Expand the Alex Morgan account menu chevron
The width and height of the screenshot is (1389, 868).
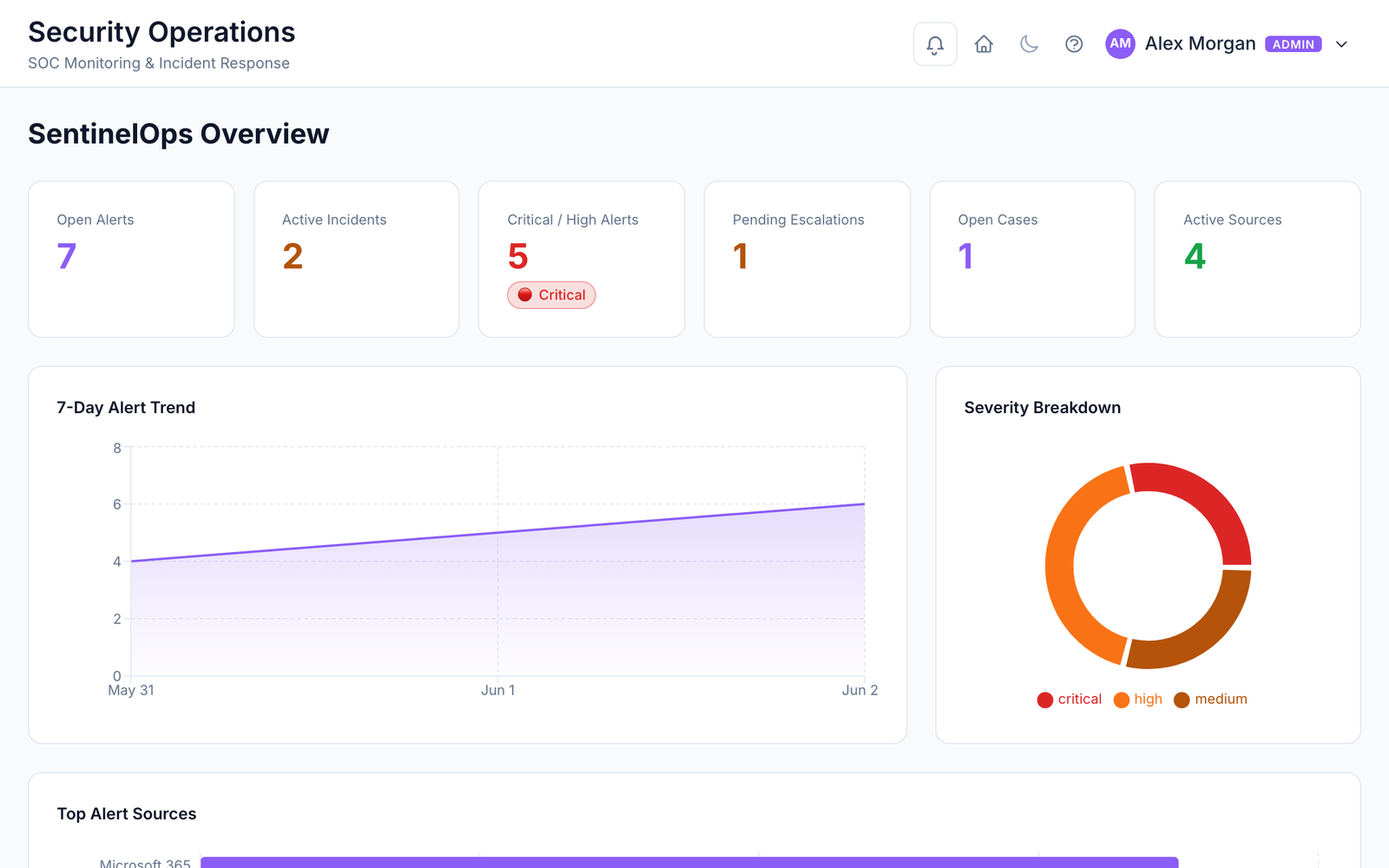click(x=1341, y=44)
